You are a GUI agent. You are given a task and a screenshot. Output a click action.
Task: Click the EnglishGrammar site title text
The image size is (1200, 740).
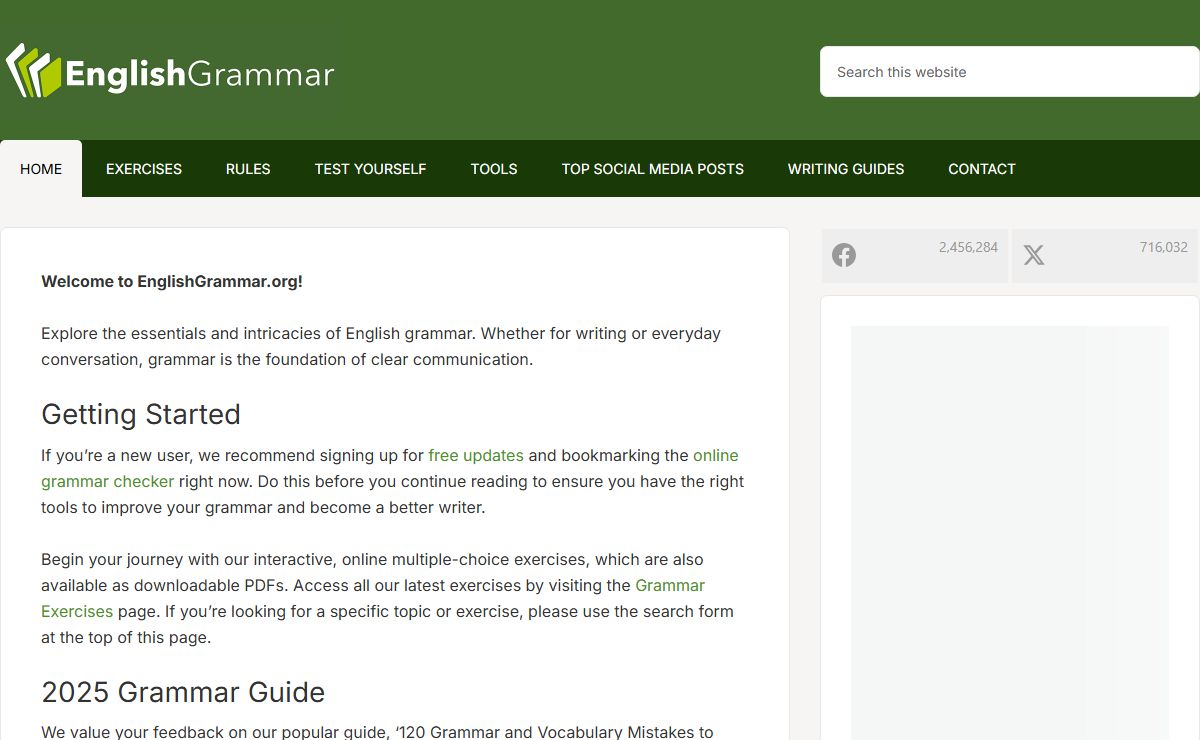199,74
